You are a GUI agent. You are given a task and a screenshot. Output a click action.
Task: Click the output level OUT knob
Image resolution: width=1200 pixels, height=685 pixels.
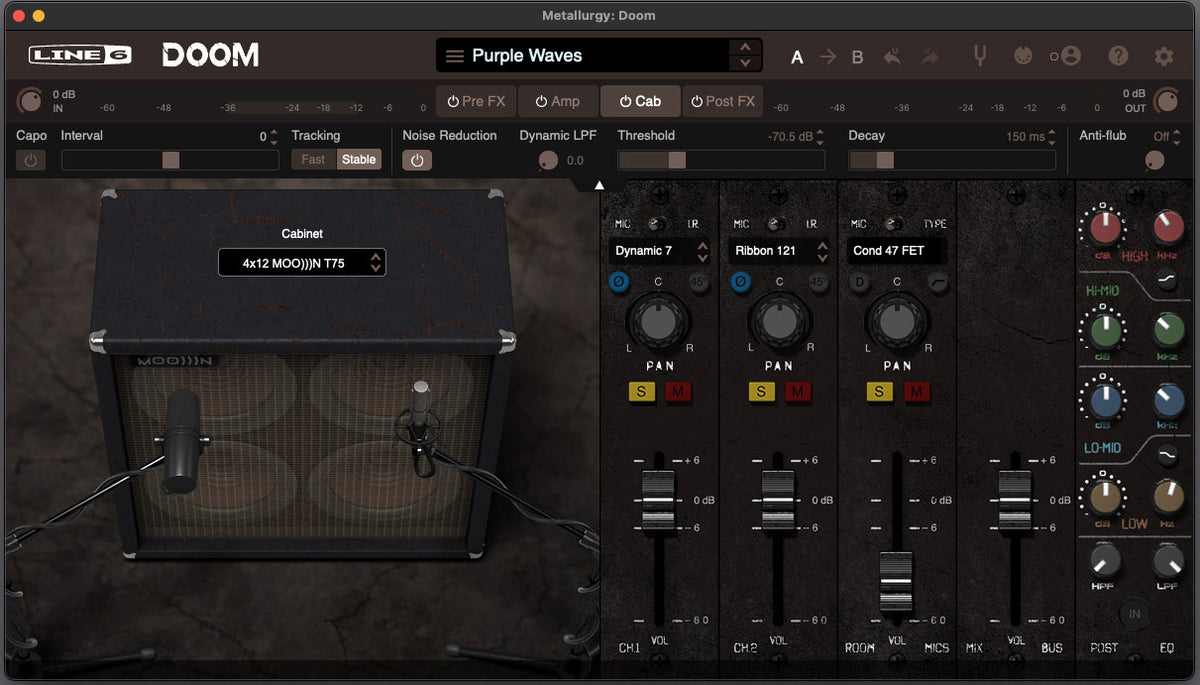(1165, 100)
